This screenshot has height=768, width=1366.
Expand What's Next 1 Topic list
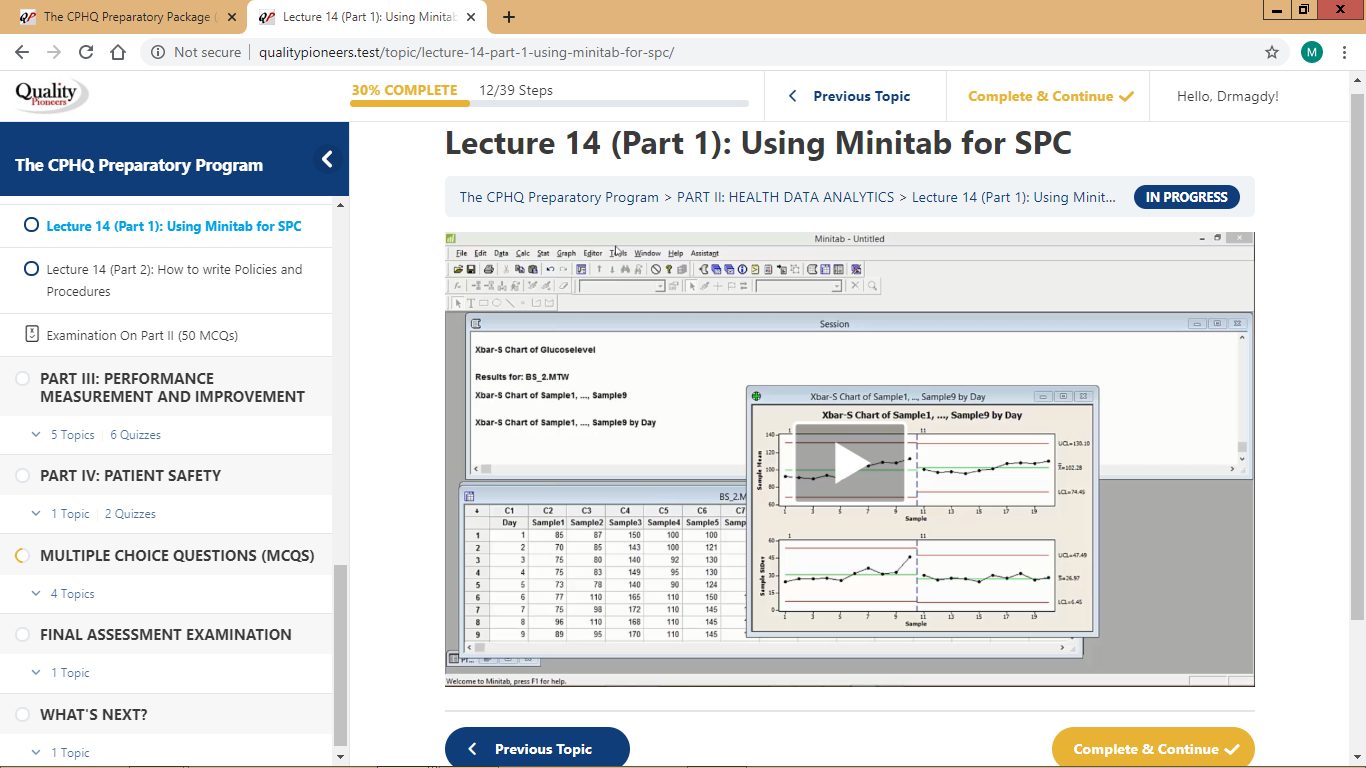click(61, 753)
